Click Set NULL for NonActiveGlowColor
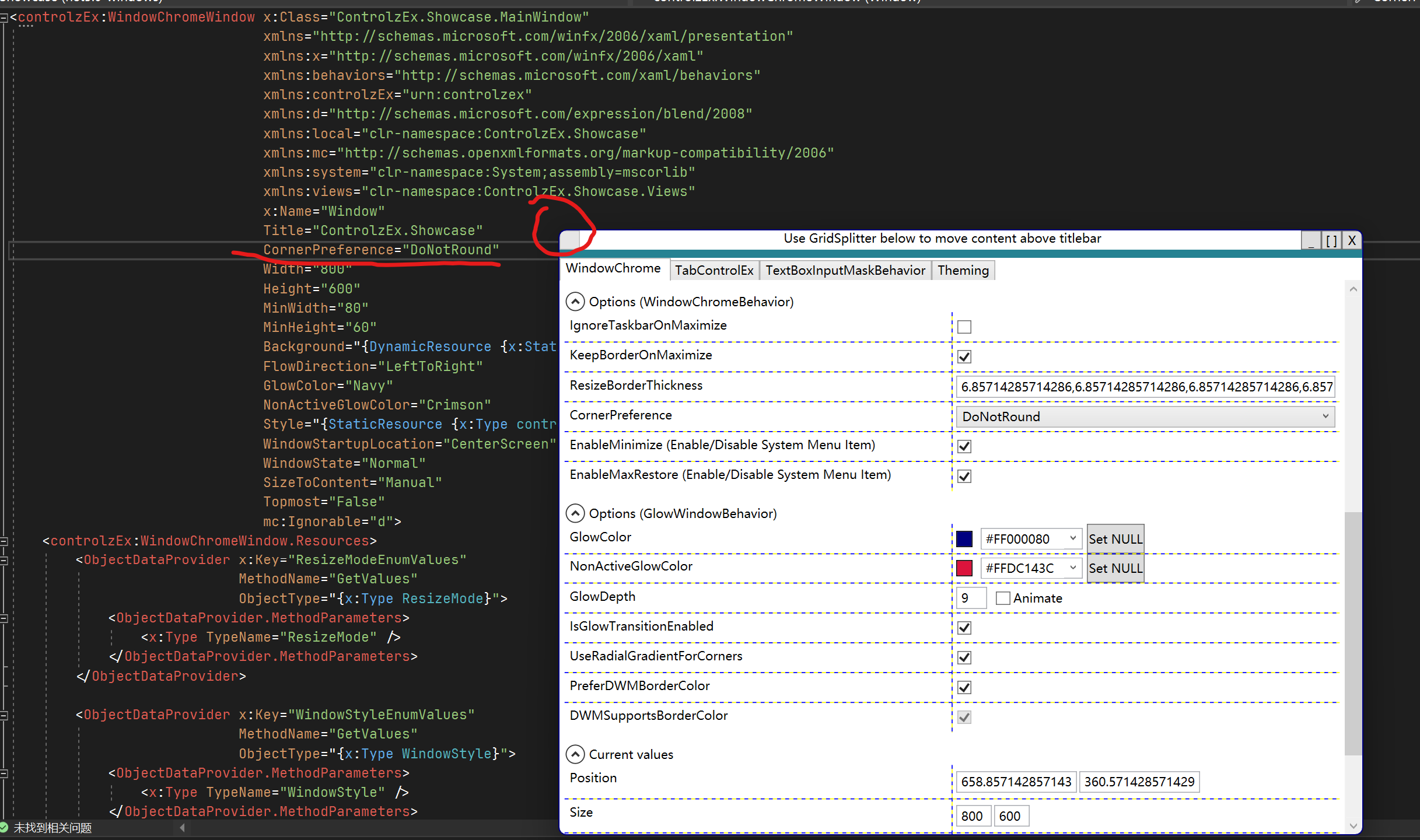Screen dimensions: 1420x840 click(1115, 568)
